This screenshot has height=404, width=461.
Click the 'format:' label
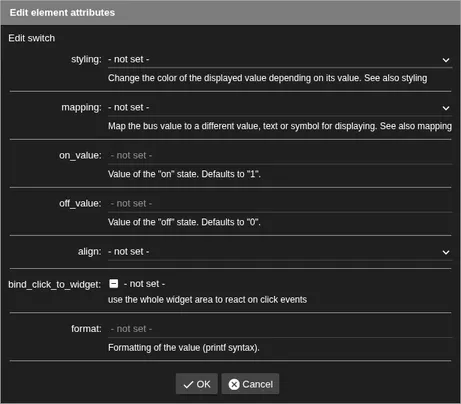pos(86,329)
